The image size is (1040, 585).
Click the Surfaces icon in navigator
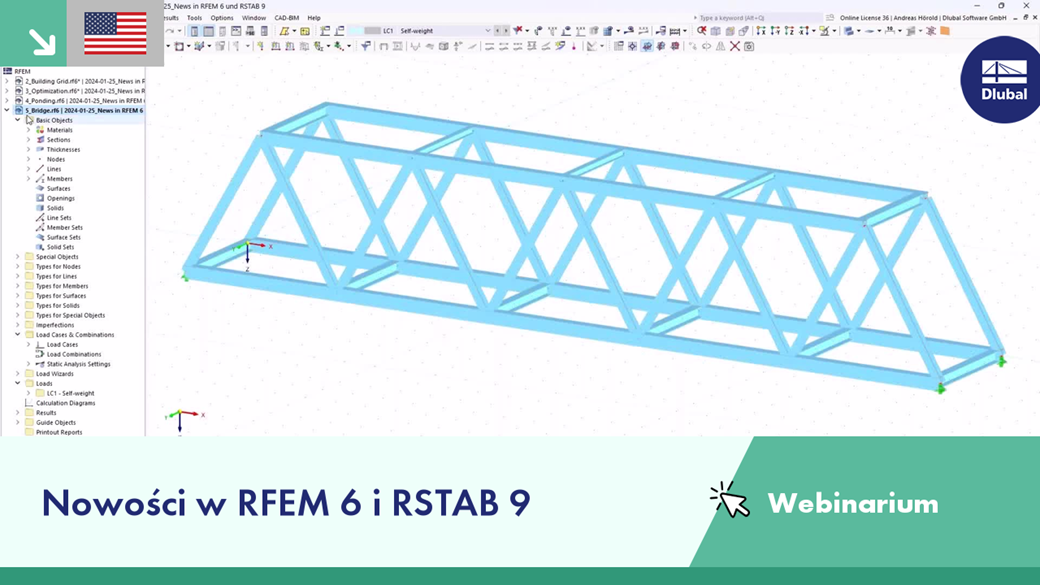tap(40, 188)
